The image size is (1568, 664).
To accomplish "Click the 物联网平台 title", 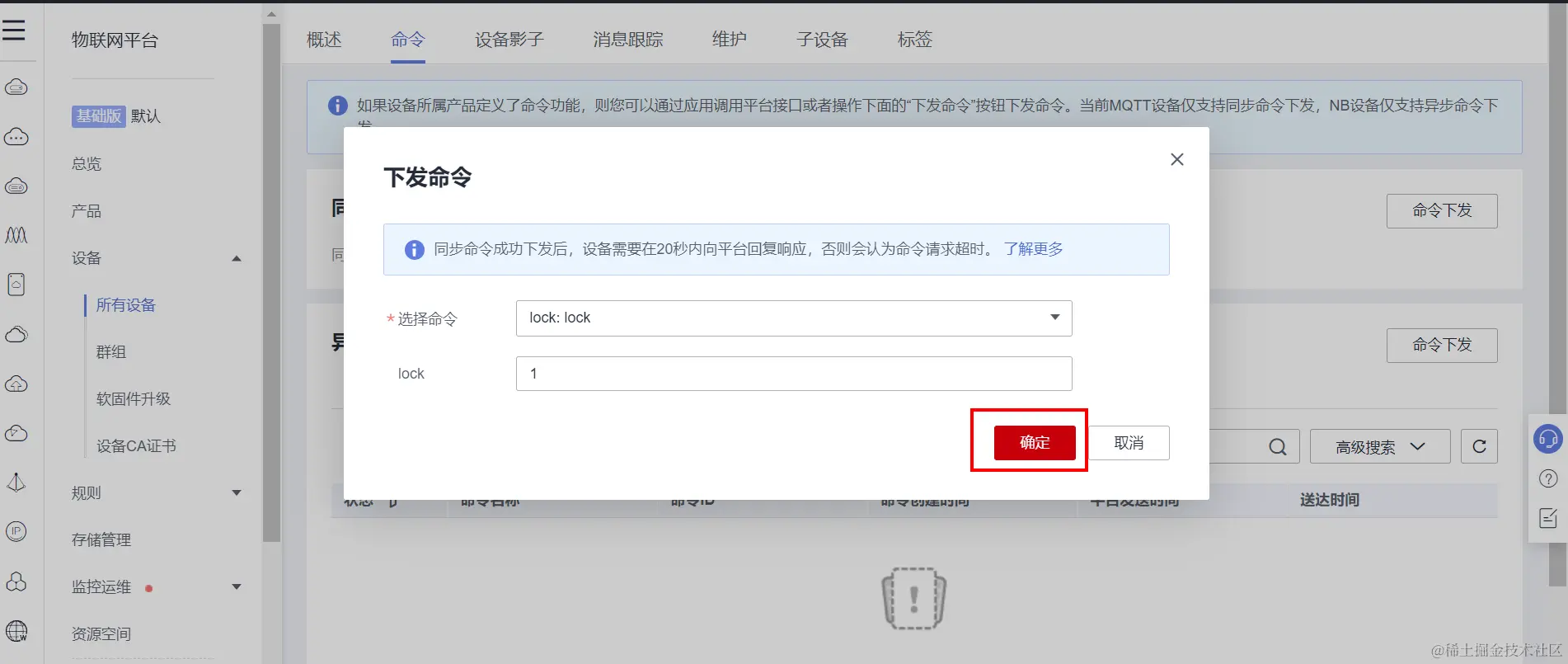I will coord(115,40).
